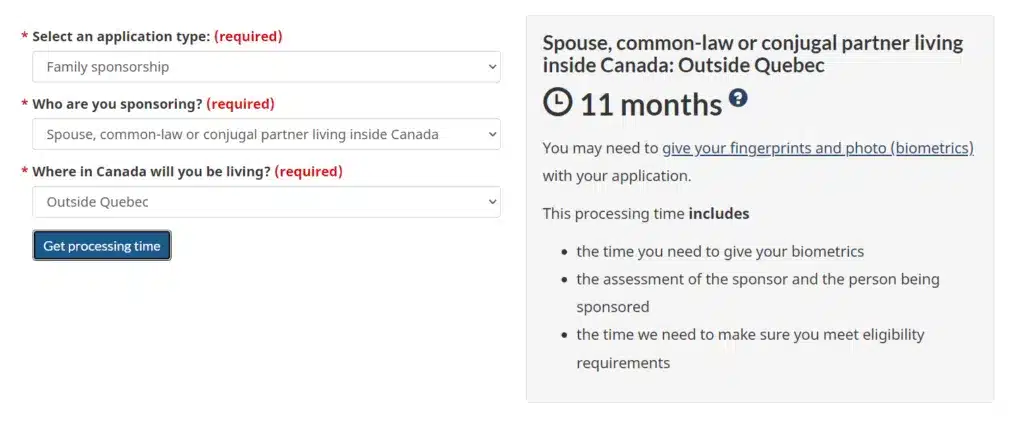Click the question mark help icon
The image size is (1024, 431).
[738, 98]
